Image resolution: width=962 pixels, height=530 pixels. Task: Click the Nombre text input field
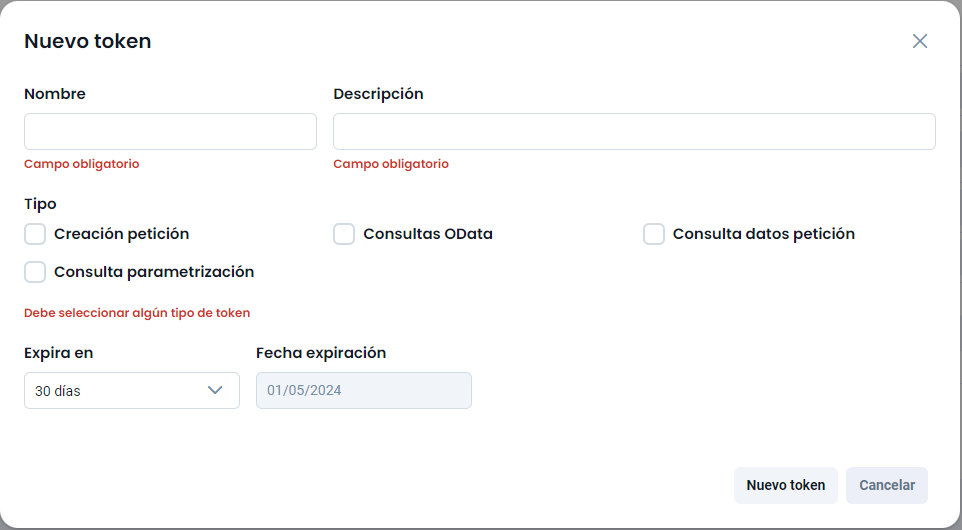point(170,131)
